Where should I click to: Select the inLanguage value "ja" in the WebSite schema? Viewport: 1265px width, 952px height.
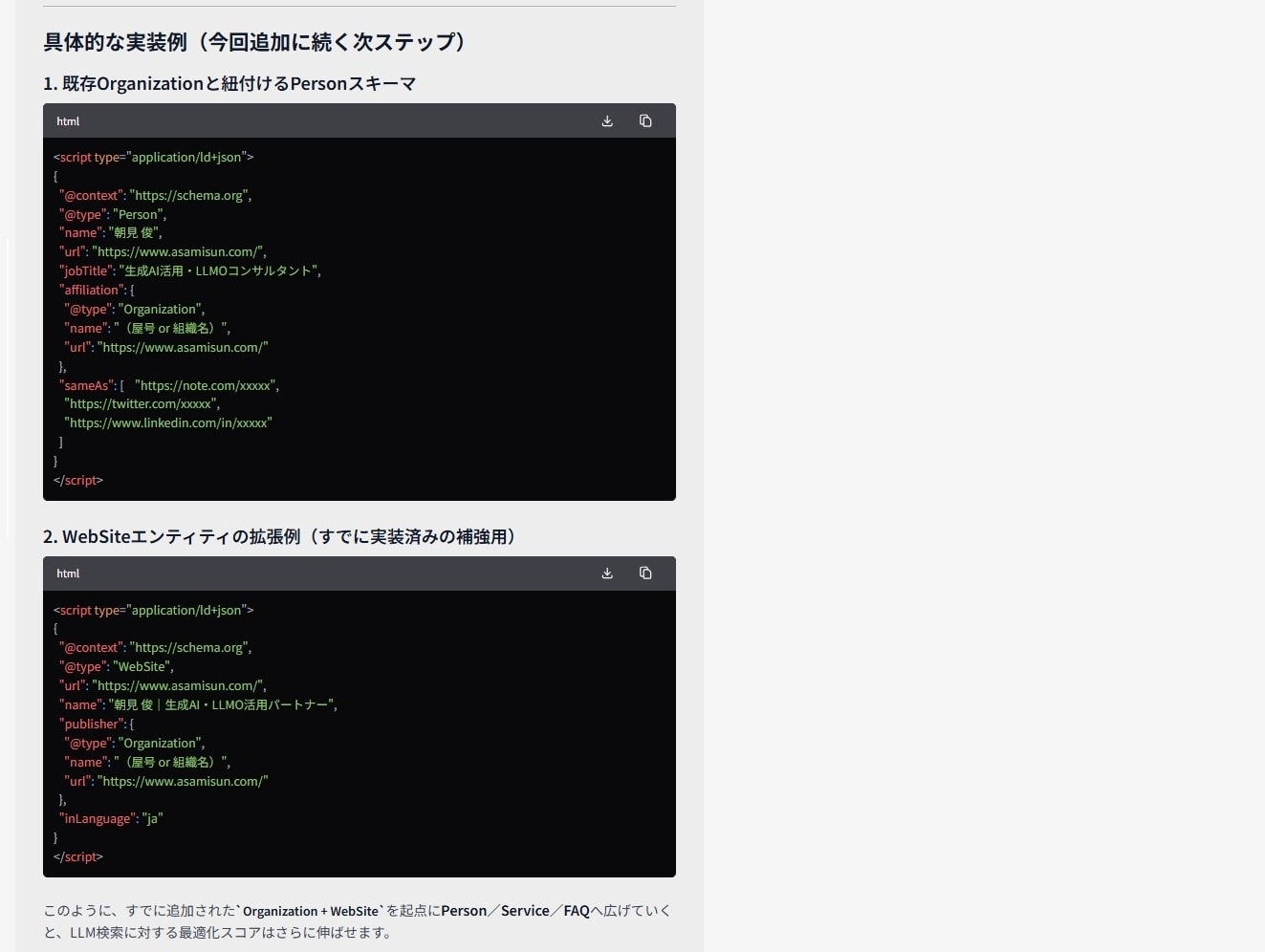[x=153, y=818]
